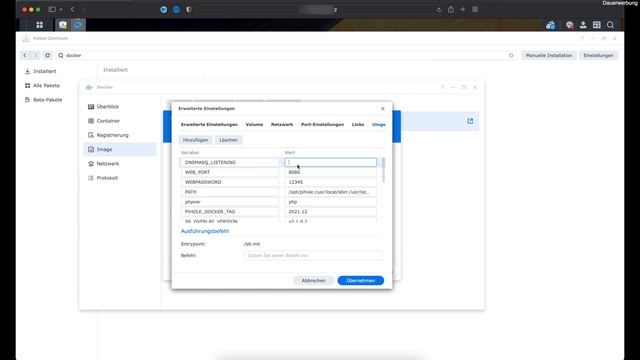Select the WEB_PORT variable cell
The height and width of the screenshot is (360, 640).
[230, 172]
